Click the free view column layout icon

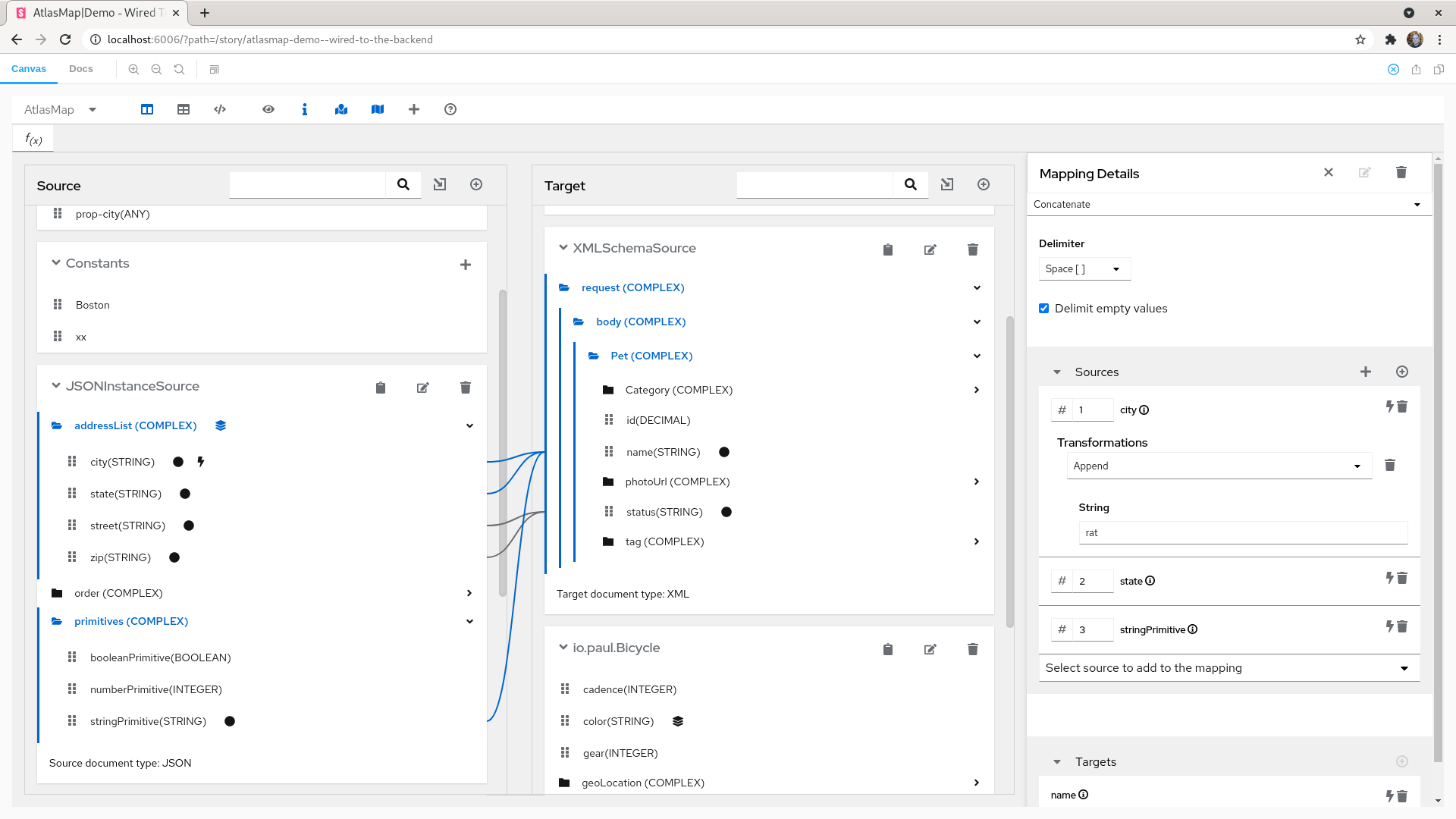[146, 109]
